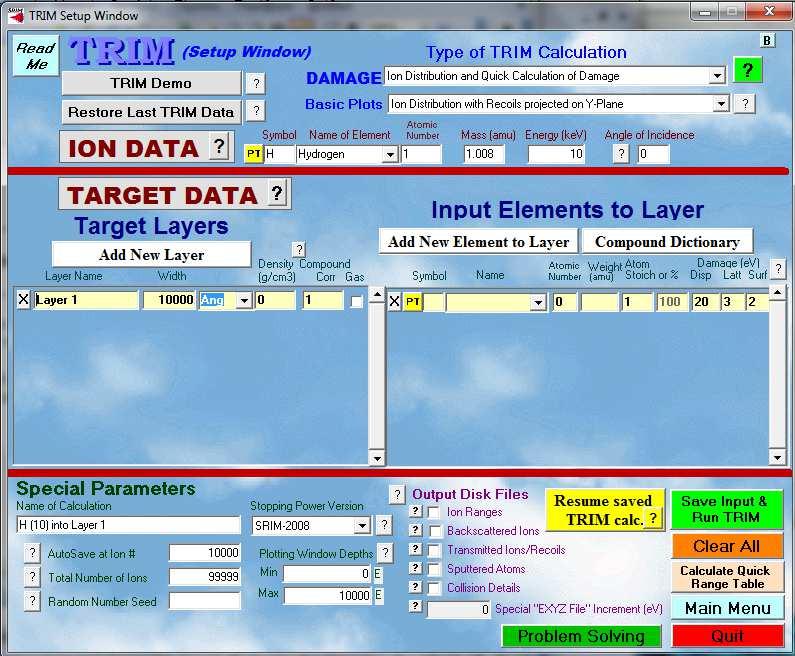Open Angle of Incidence help
Image resolution: width=795 pixels, height=656 pixels.
pyautogui.click(x=621, y=154)
